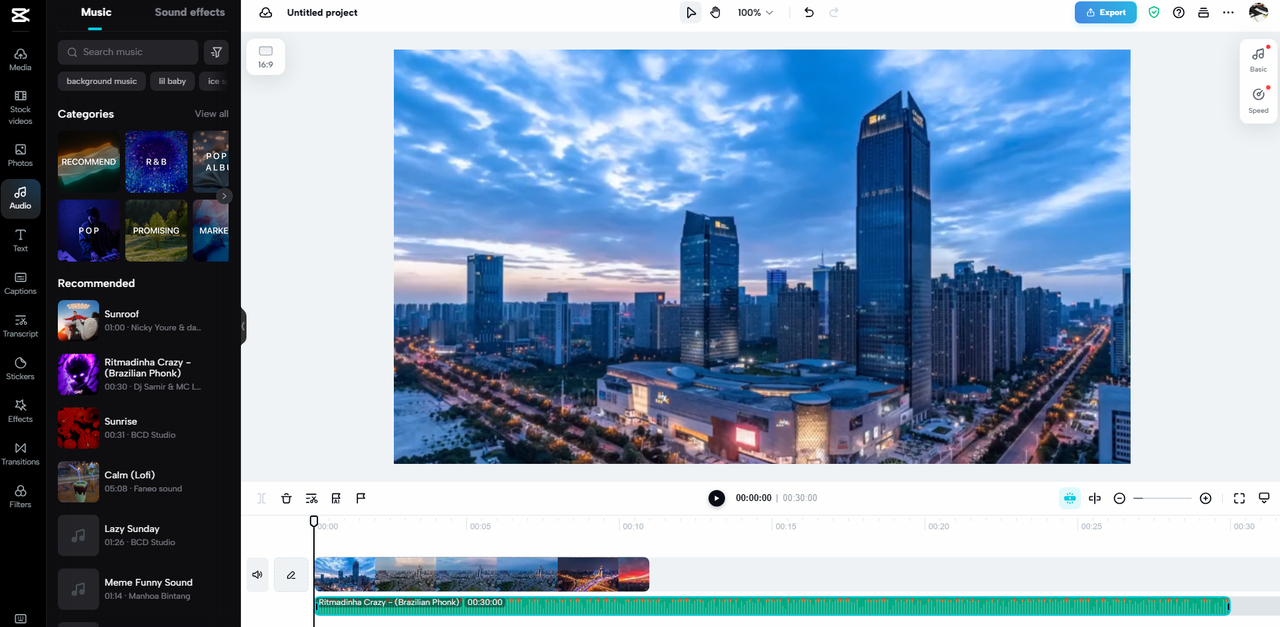
Task: Open the user profile avatar
Action: (1259, 13)
